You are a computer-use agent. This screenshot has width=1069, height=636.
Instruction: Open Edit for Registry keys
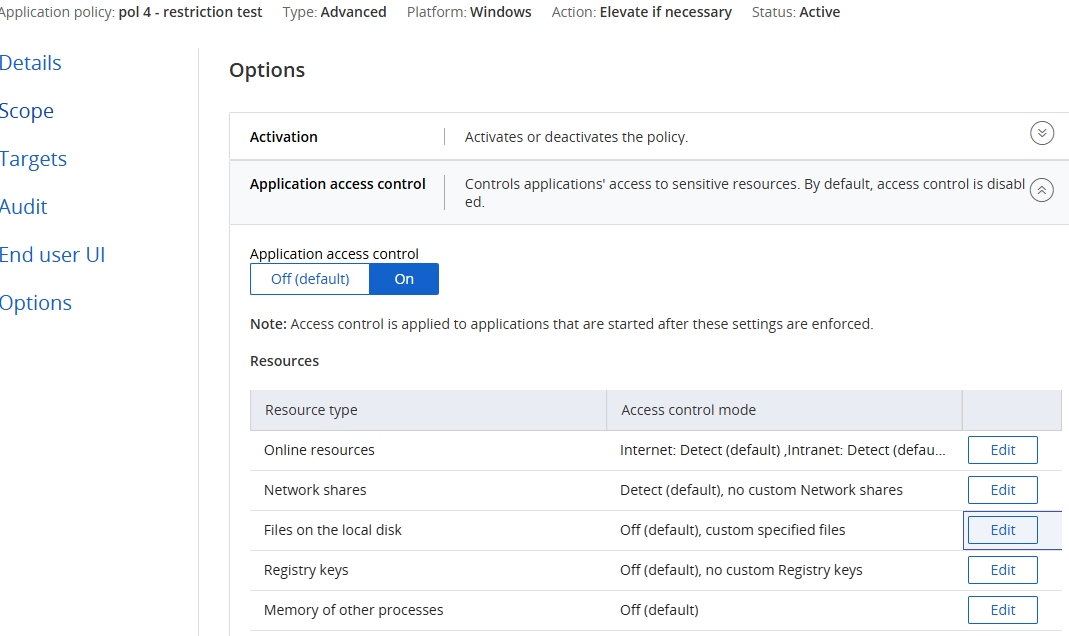pos(1002,570)
